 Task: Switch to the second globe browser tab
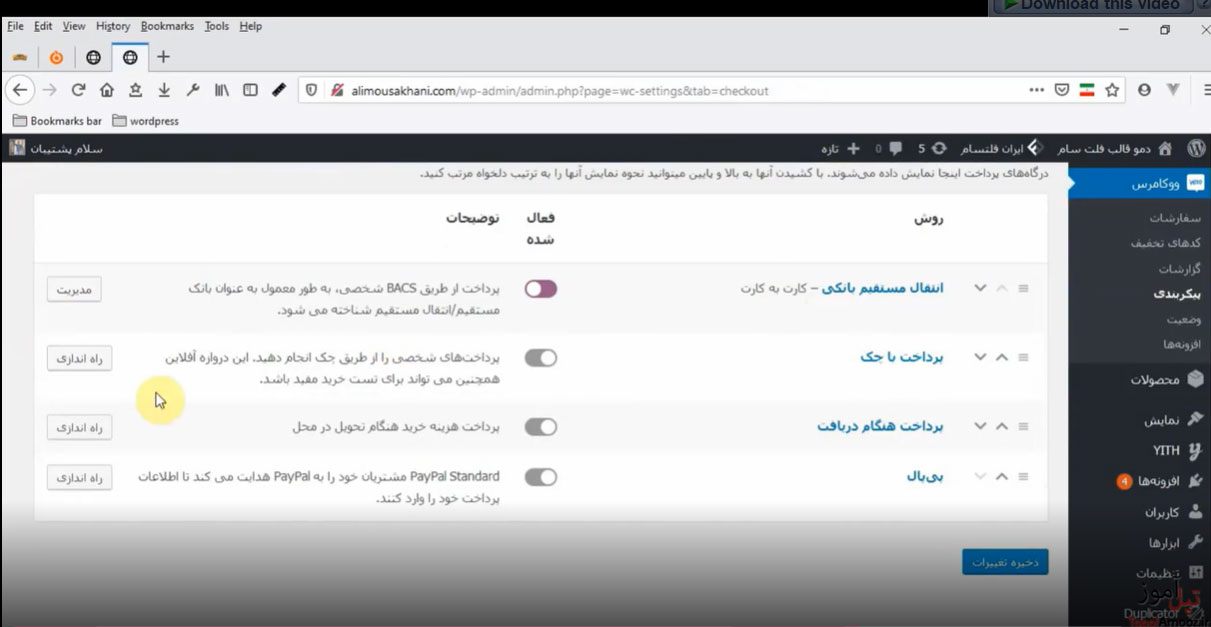pyautogui.click(x=130, y=57)
